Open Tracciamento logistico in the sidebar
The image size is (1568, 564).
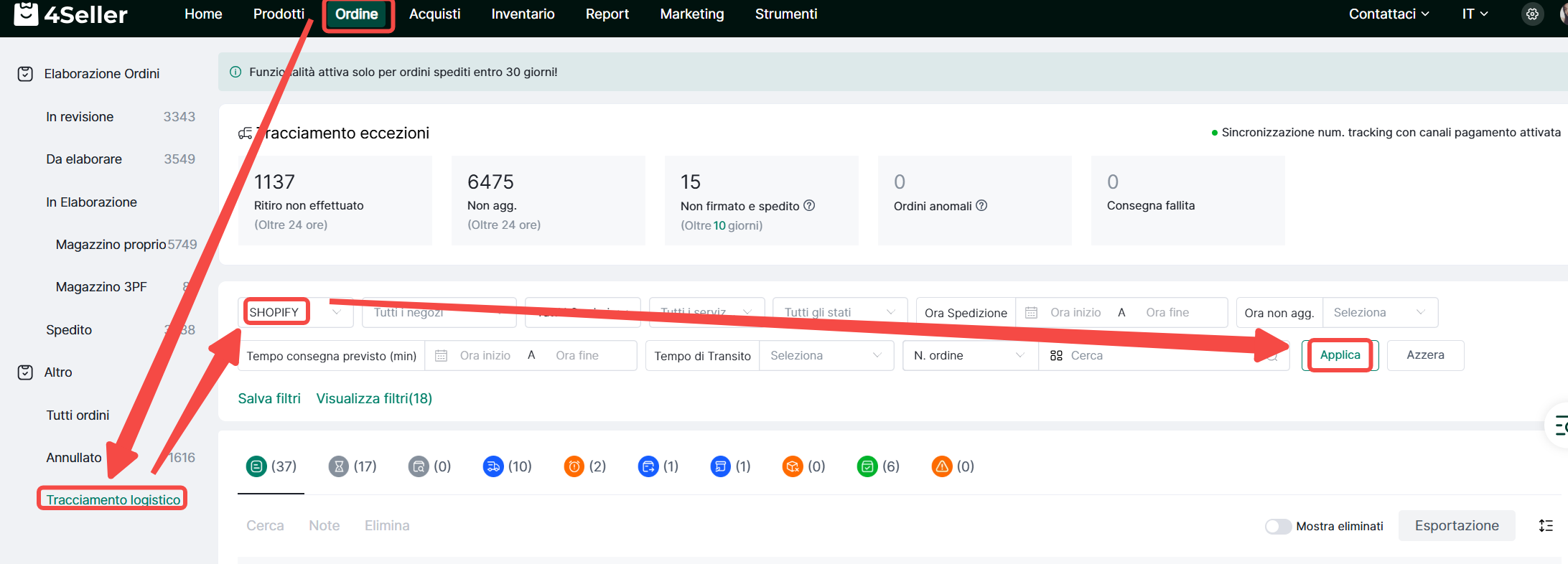click(113, 499)
